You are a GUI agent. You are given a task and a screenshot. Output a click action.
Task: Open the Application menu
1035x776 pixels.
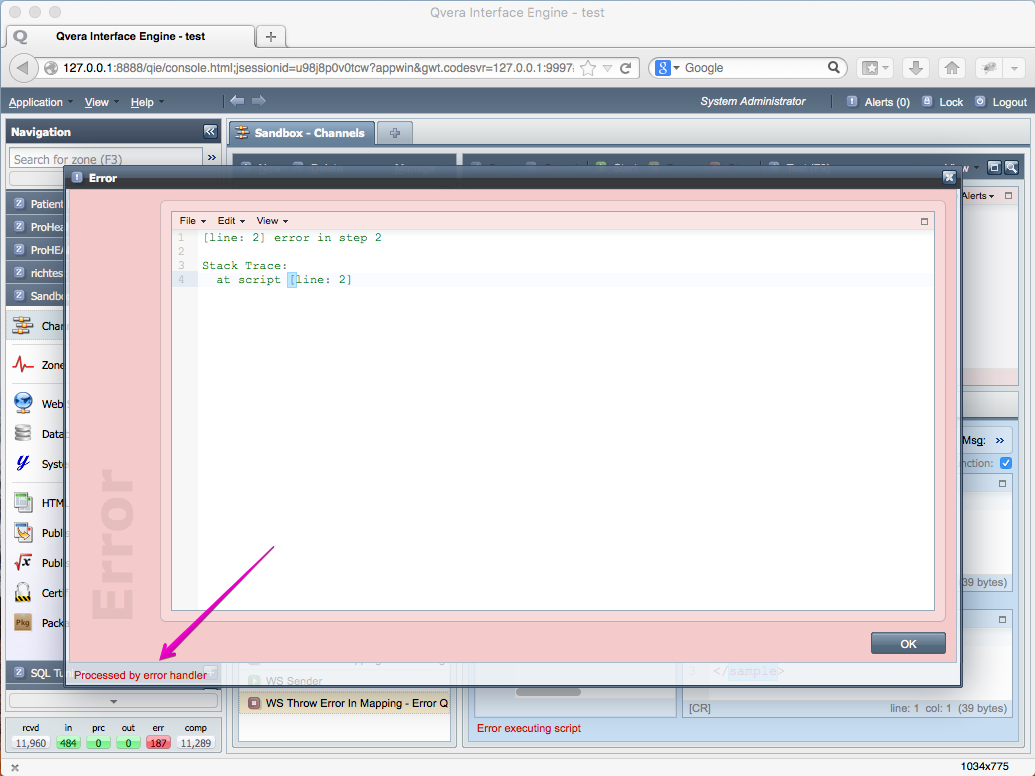pyautogui.click(x=40, y=102)
